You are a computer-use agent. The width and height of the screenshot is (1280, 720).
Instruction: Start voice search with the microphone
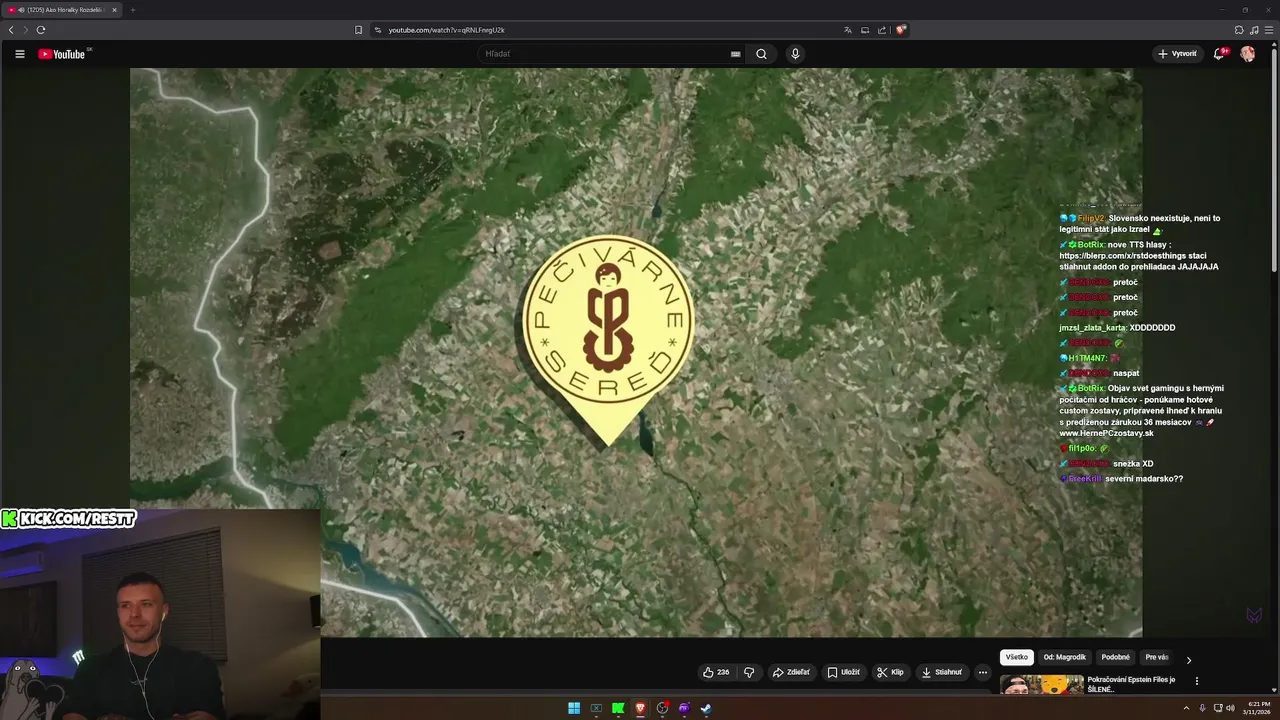795,54
